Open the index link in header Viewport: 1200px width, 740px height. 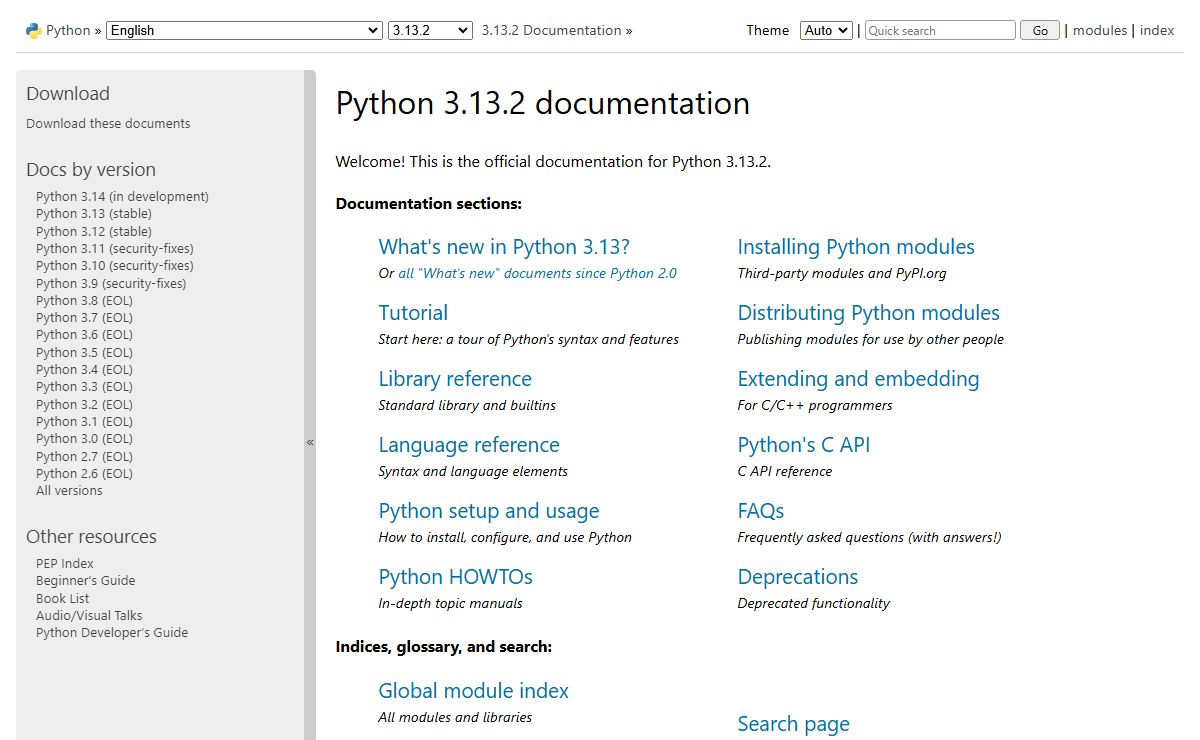coord(1157,30)
